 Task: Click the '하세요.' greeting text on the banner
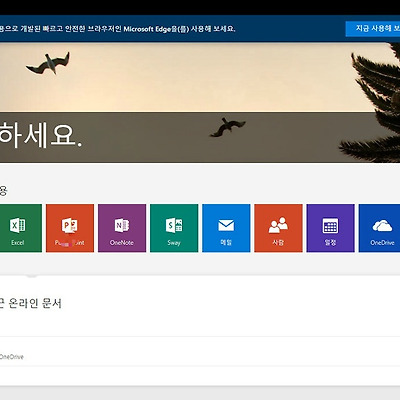coord(41,136)
